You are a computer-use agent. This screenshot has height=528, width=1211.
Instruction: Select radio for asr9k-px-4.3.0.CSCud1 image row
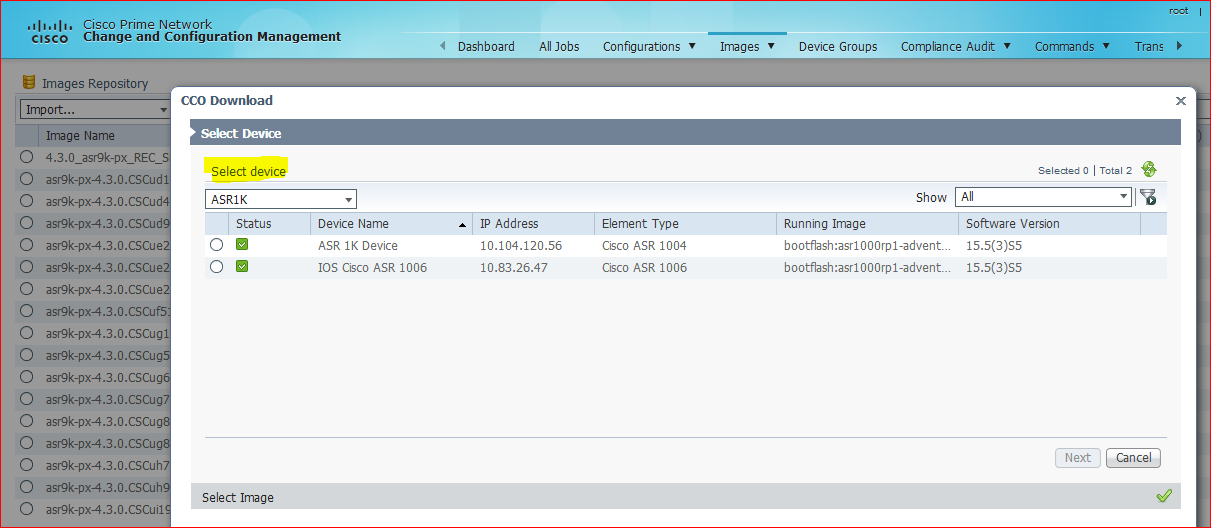(x=27, y=179)
